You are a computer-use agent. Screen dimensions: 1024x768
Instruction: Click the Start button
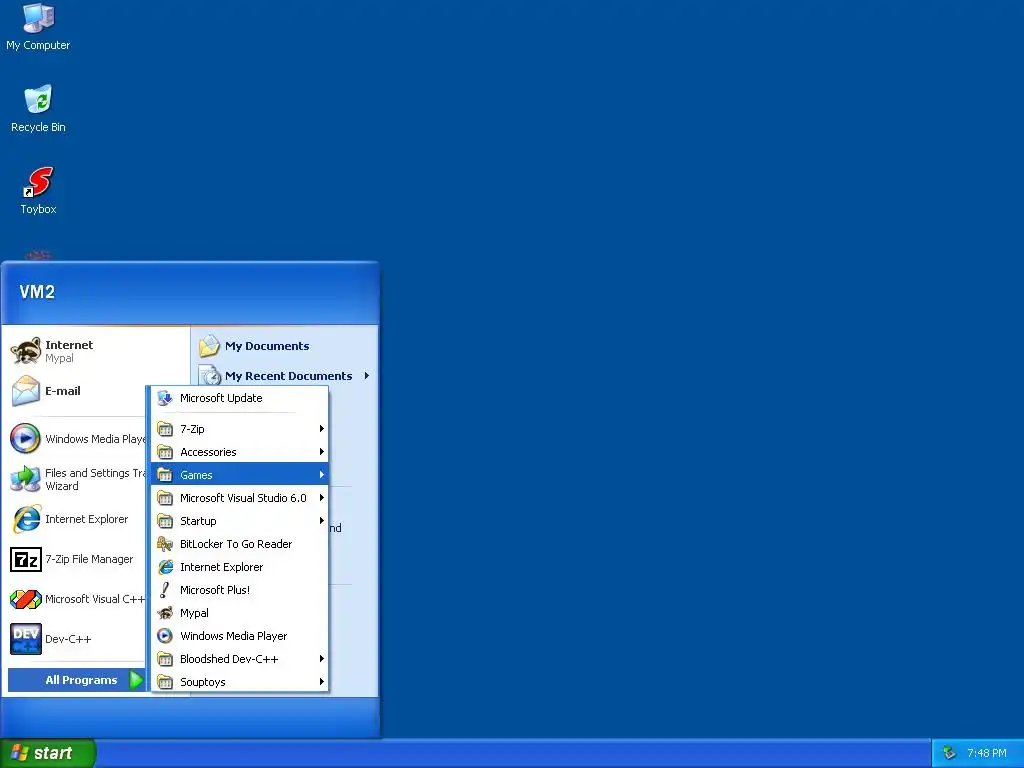click(48, 753)
